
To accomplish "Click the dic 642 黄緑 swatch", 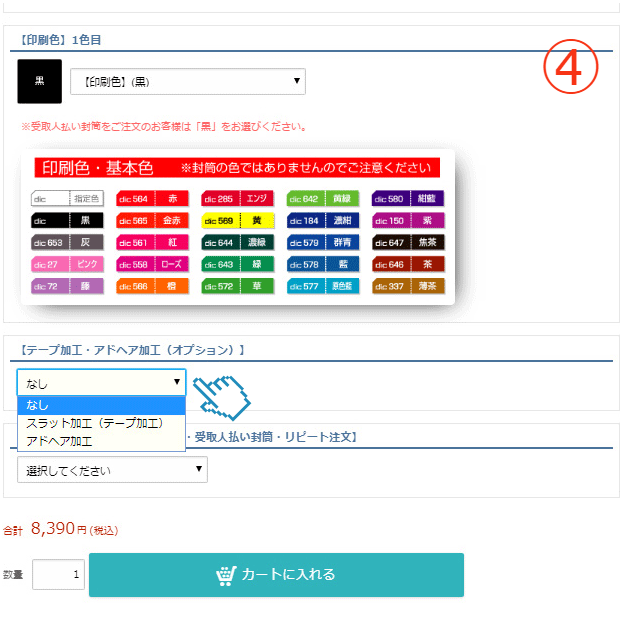I will [323, 199].
